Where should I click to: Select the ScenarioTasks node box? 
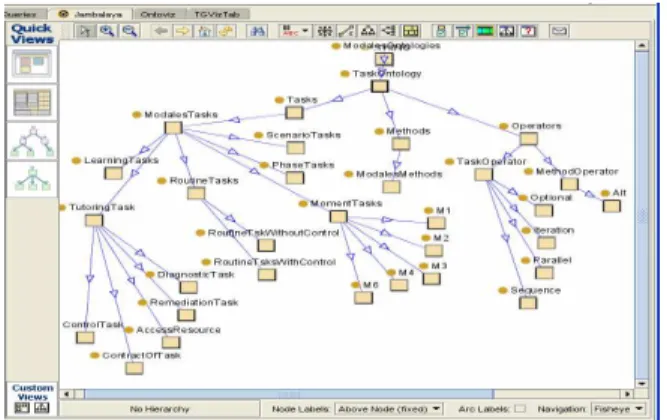296,148
